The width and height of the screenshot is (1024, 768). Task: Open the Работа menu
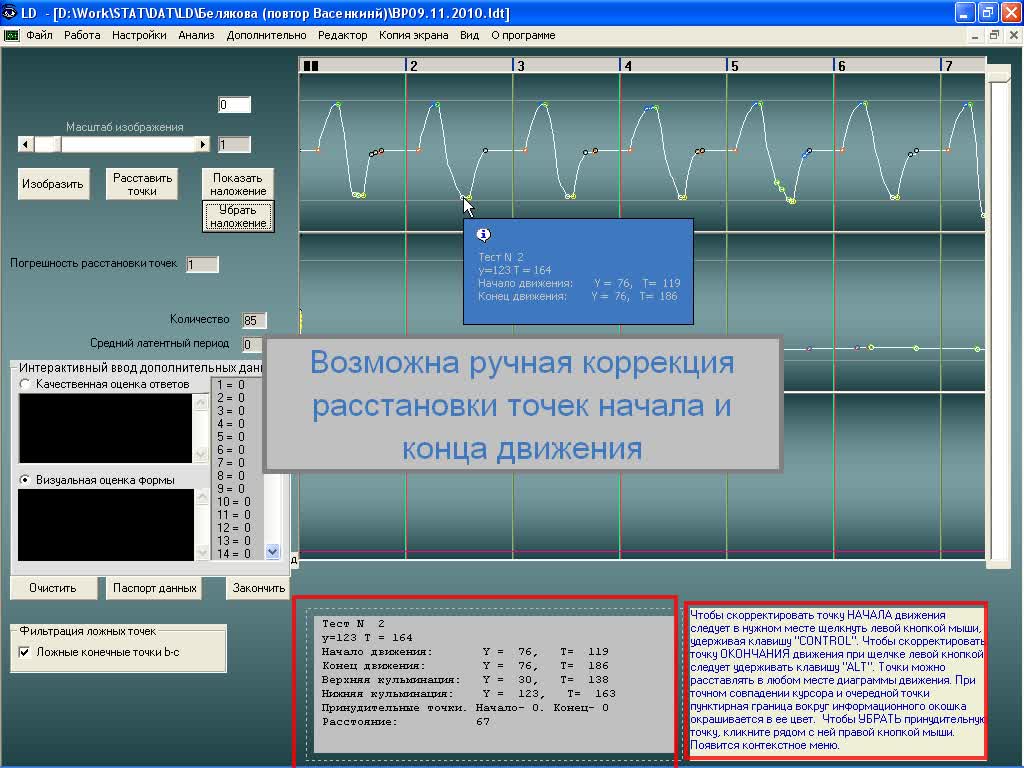coord(82,35)
